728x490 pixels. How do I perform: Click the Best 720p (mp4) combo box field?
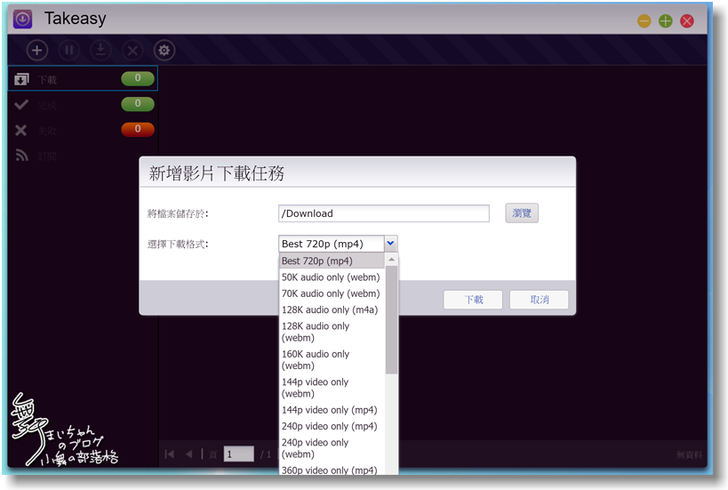[332, 244]
